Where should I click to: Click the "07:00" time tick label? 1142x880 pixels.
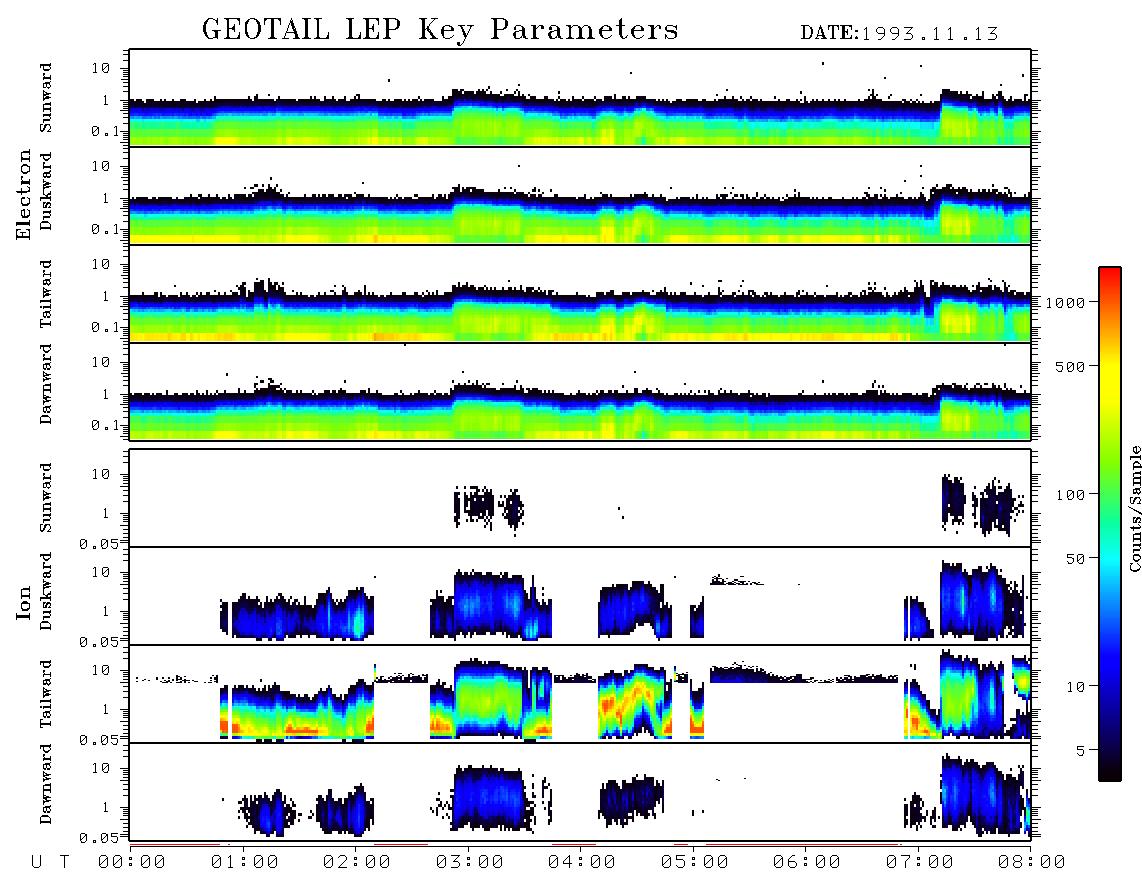coord(920,862)
